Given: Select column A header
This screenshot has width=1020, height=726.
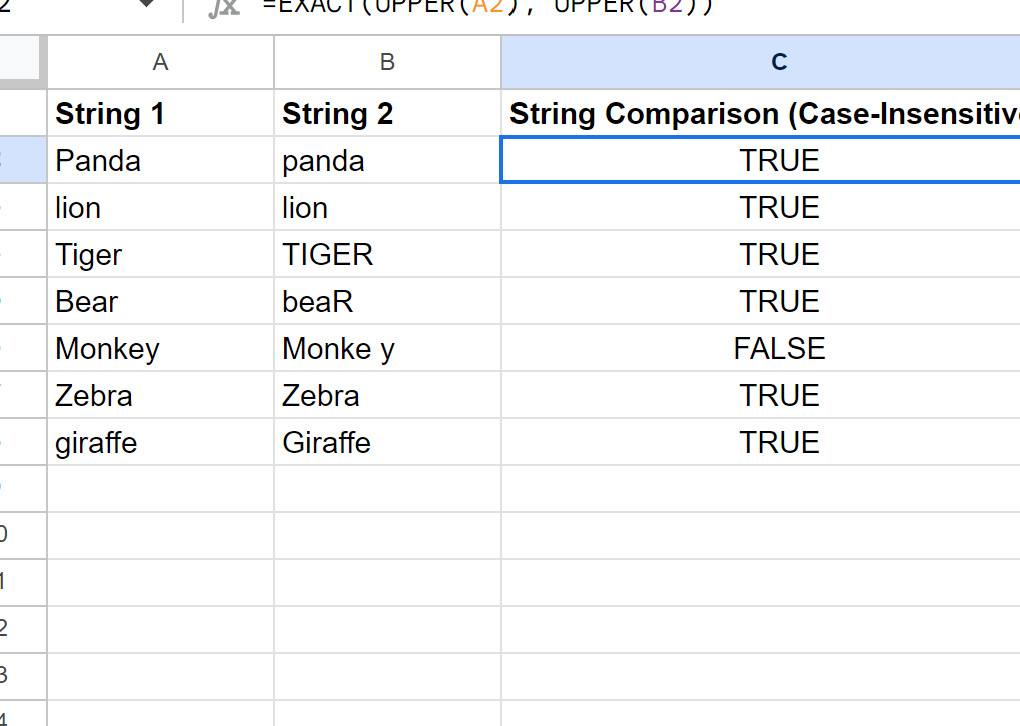Looking at the screenshot, I should tap(160, 62).
